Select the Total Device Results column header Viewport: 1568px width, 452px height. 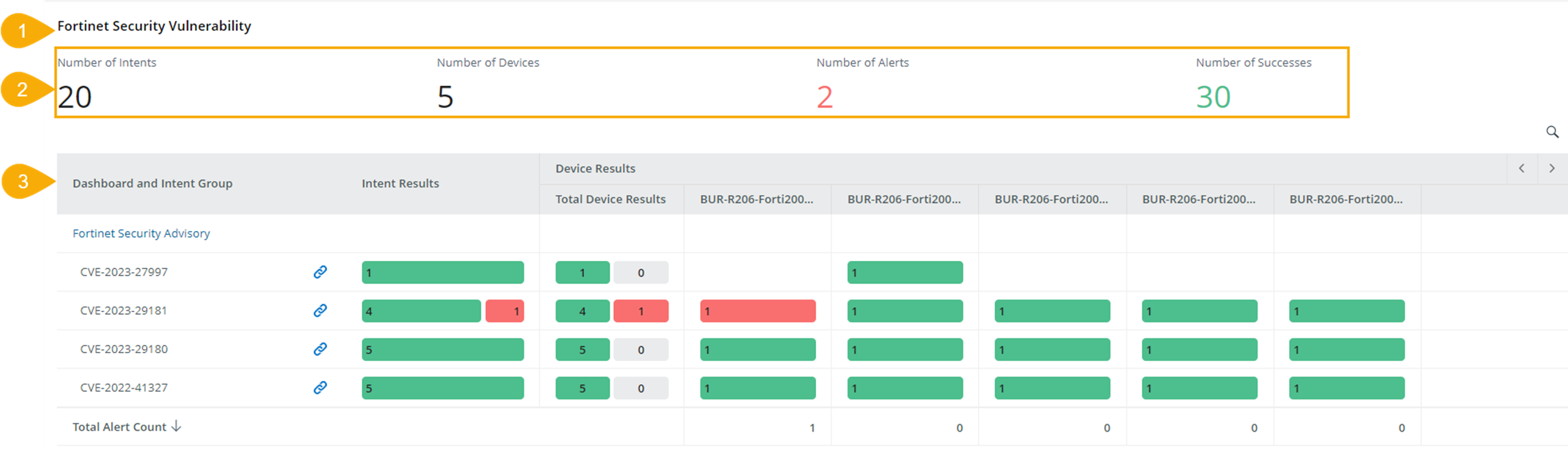pyautogui.click(x=610, y=200)
